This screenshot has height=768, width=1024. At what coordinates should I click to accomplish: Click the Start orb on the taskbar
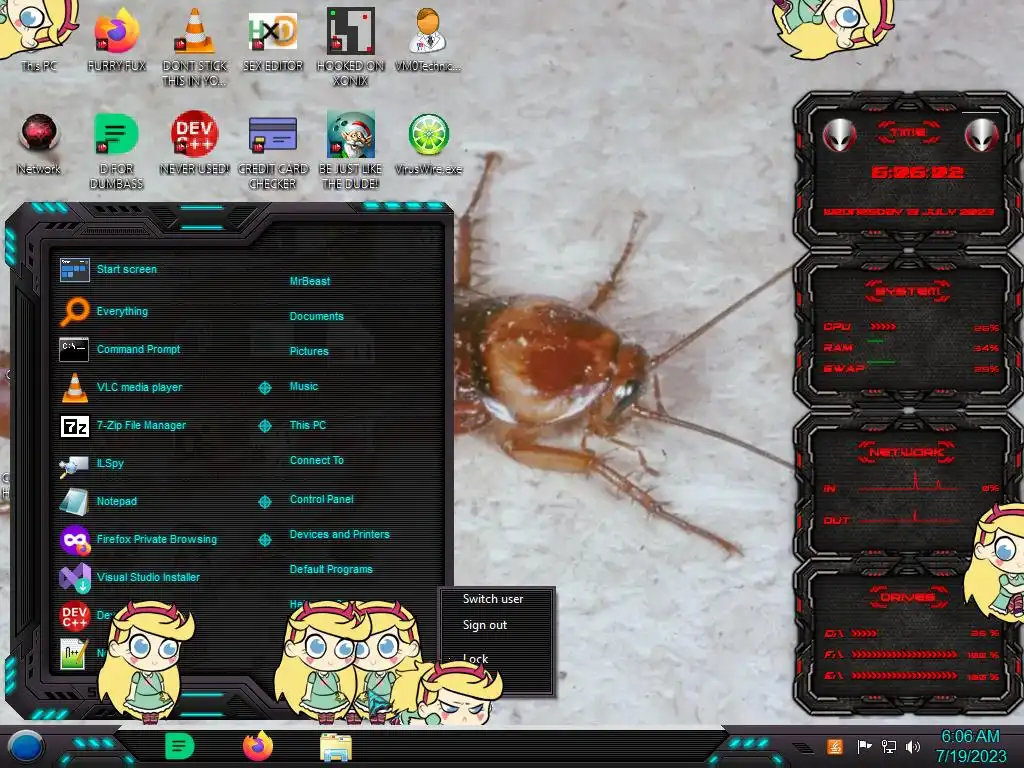25,747
